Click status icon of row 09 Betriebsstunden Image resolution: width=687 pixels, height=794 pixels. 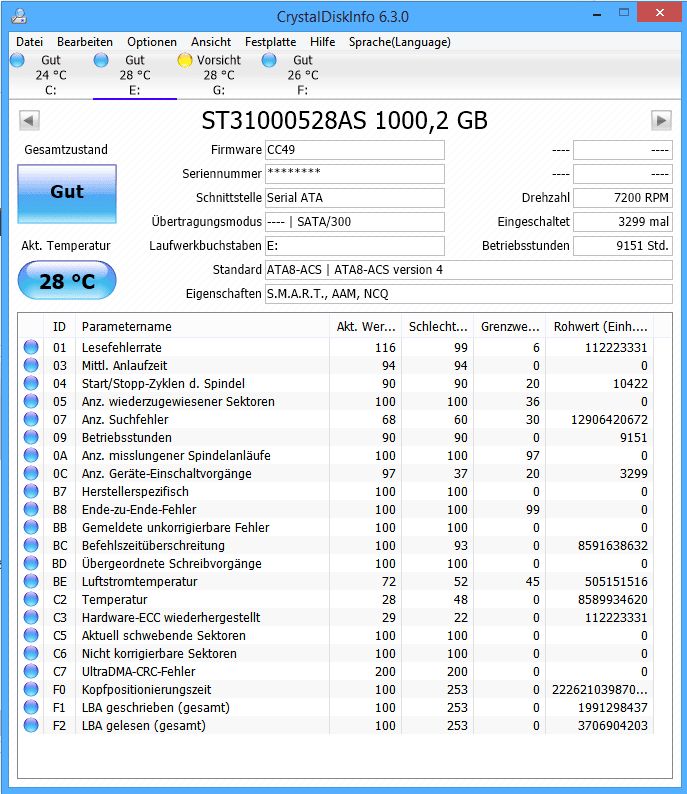coord(31,437)
